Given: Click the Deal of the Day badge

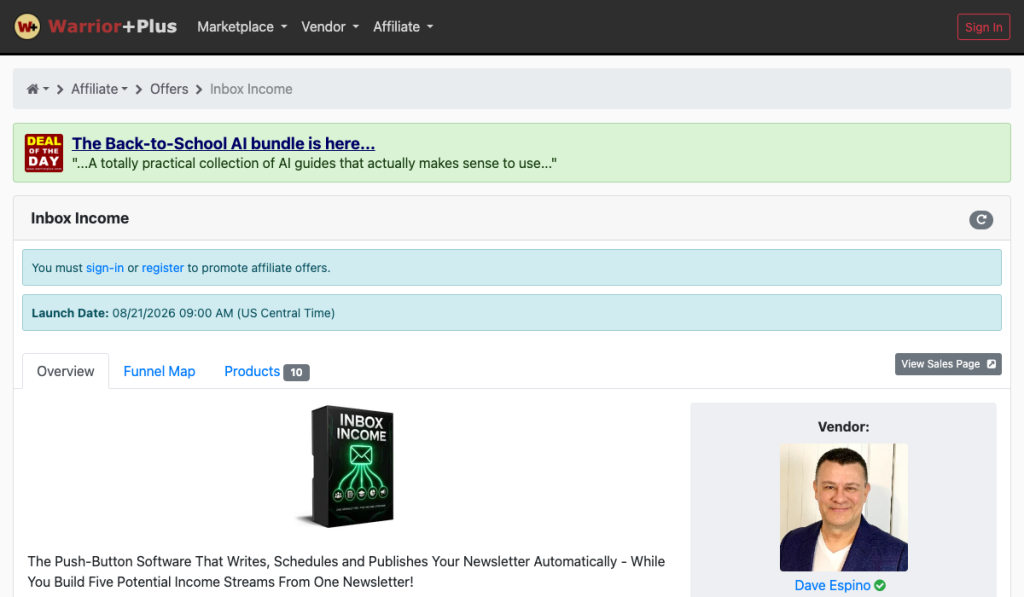Looking at the screenshot, I should (44, 153).
